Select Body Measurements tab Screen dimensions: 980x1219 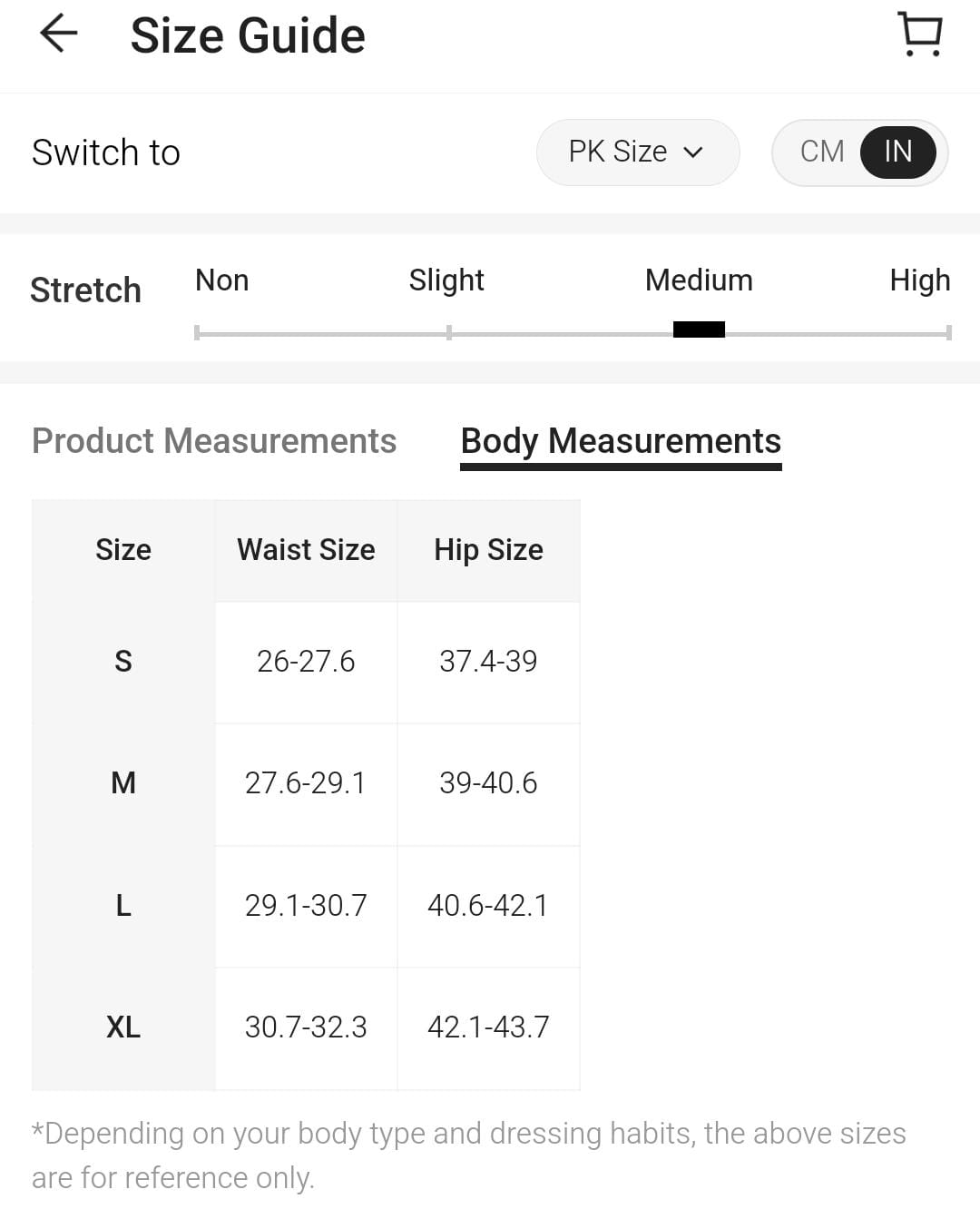tap(621, 441)
